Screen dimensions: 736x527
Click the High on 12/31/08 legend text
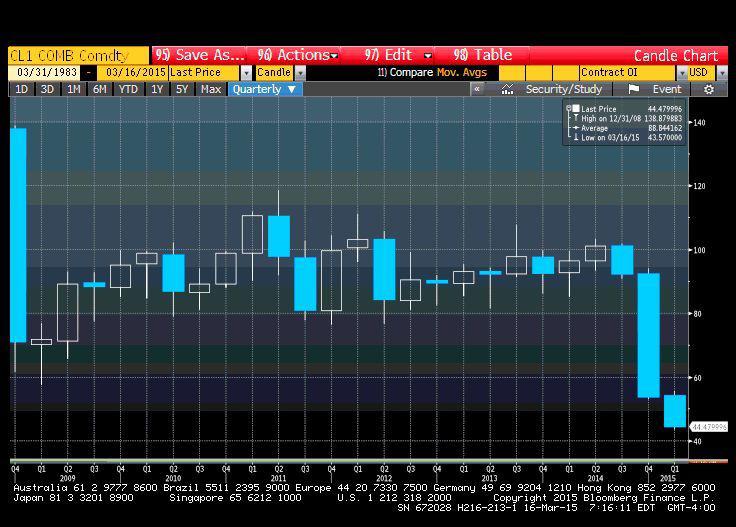tap(611, 119)
